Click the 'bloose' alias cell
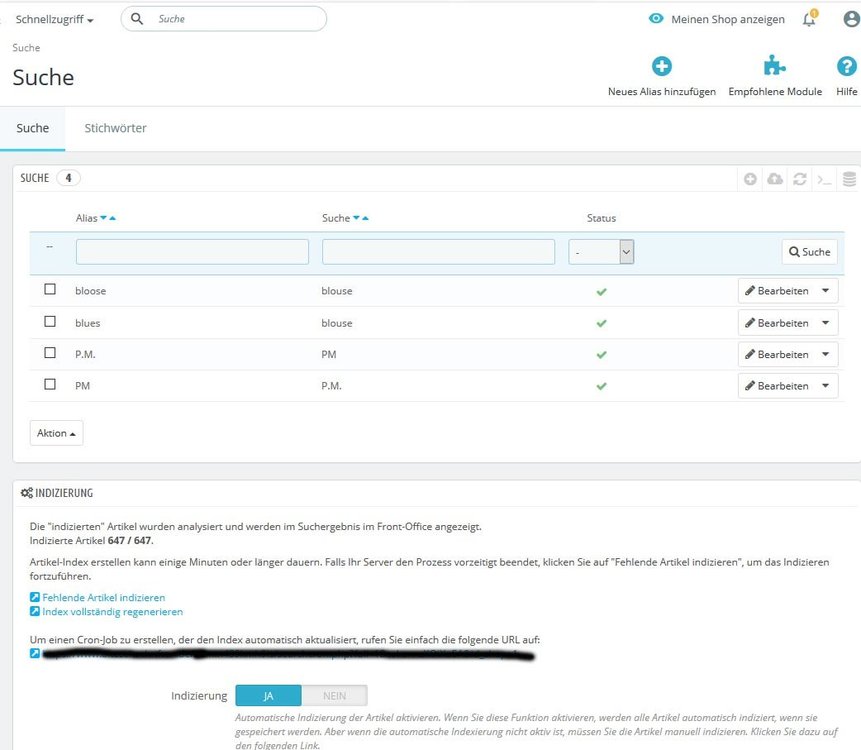 pyautogui.click(x=91, y=291)
